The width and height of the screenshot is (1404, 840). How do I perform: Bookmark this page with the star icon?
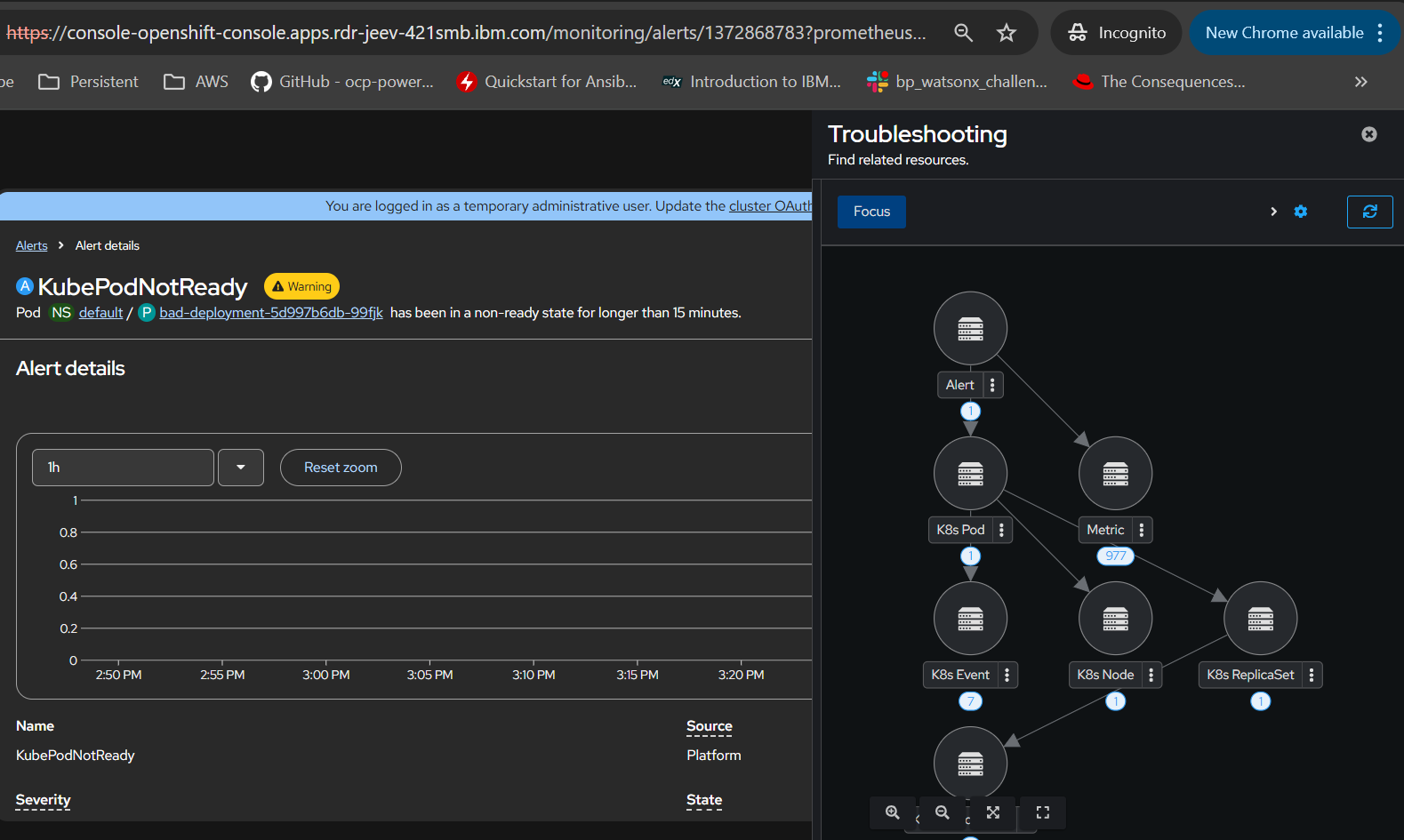click(1007, 33)
